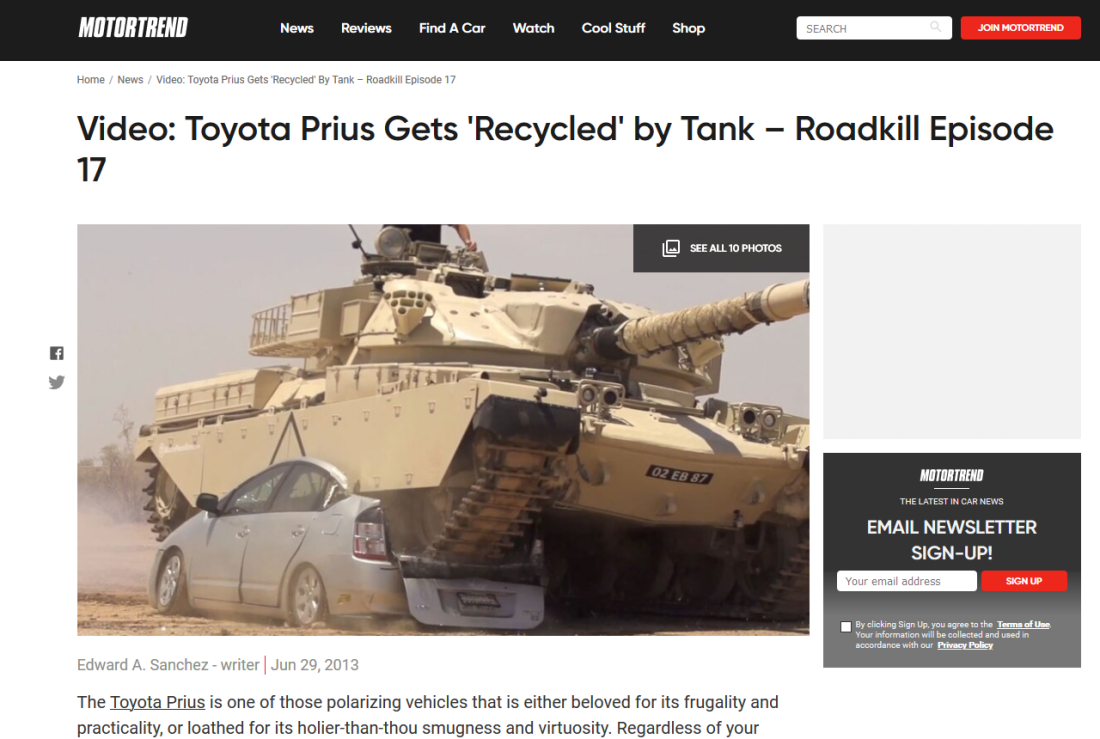Viewport: 1100px width, 739px height.
Task: Open the Terms of Use link
Action: pos(1023,624)
